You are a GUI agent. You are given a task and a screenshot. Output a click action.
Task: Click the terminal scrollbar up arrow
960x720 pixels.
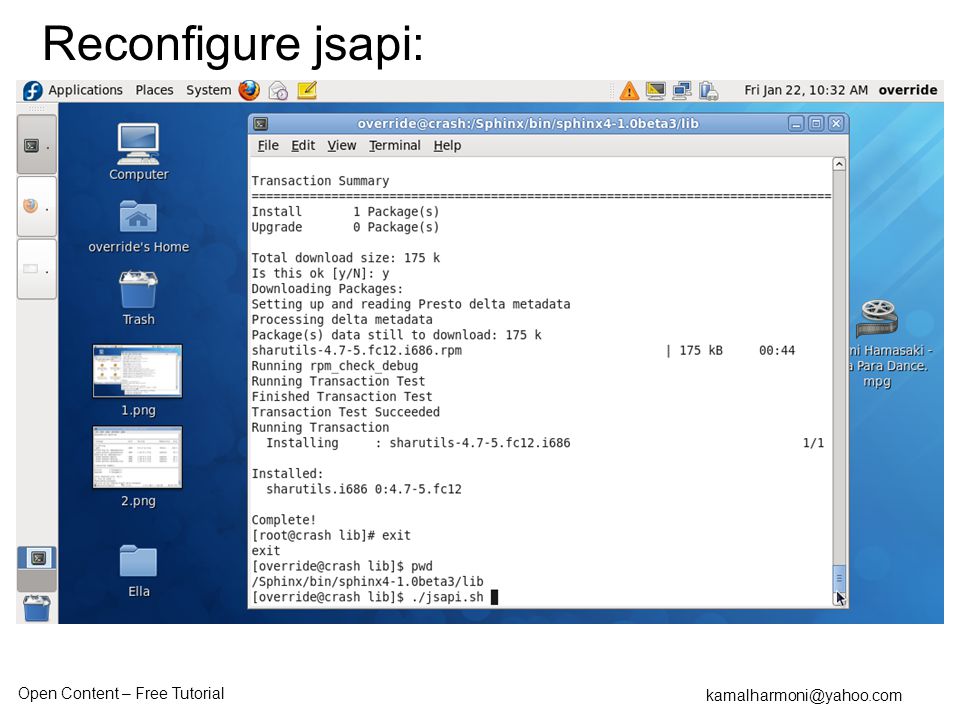tap(839, 164)
